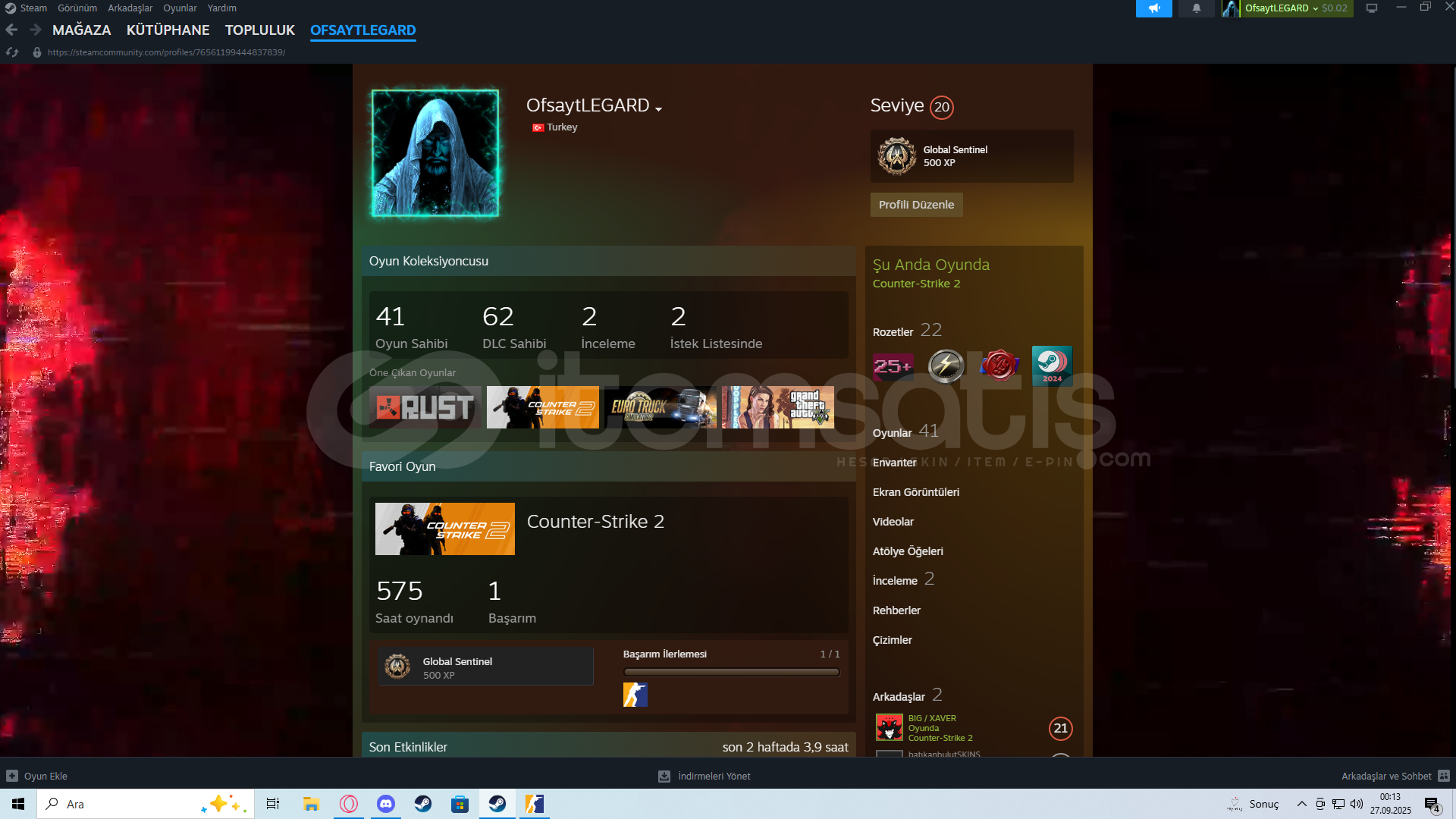Image resolution: width=1456 pixels, height=819 pixels.
Task: Open the red wax seal badge
Action: 999,366
